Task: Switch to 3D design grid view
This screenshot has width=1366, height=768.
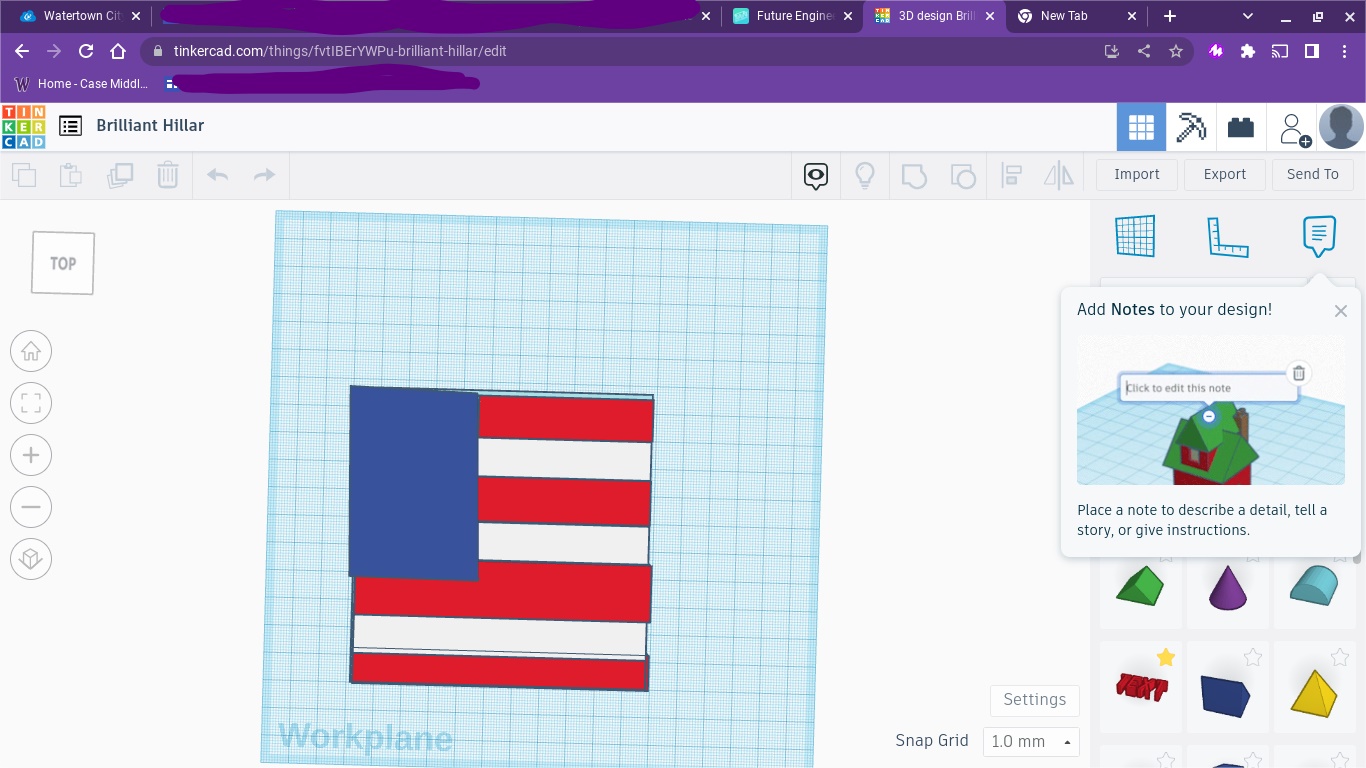Action: 1141,127
